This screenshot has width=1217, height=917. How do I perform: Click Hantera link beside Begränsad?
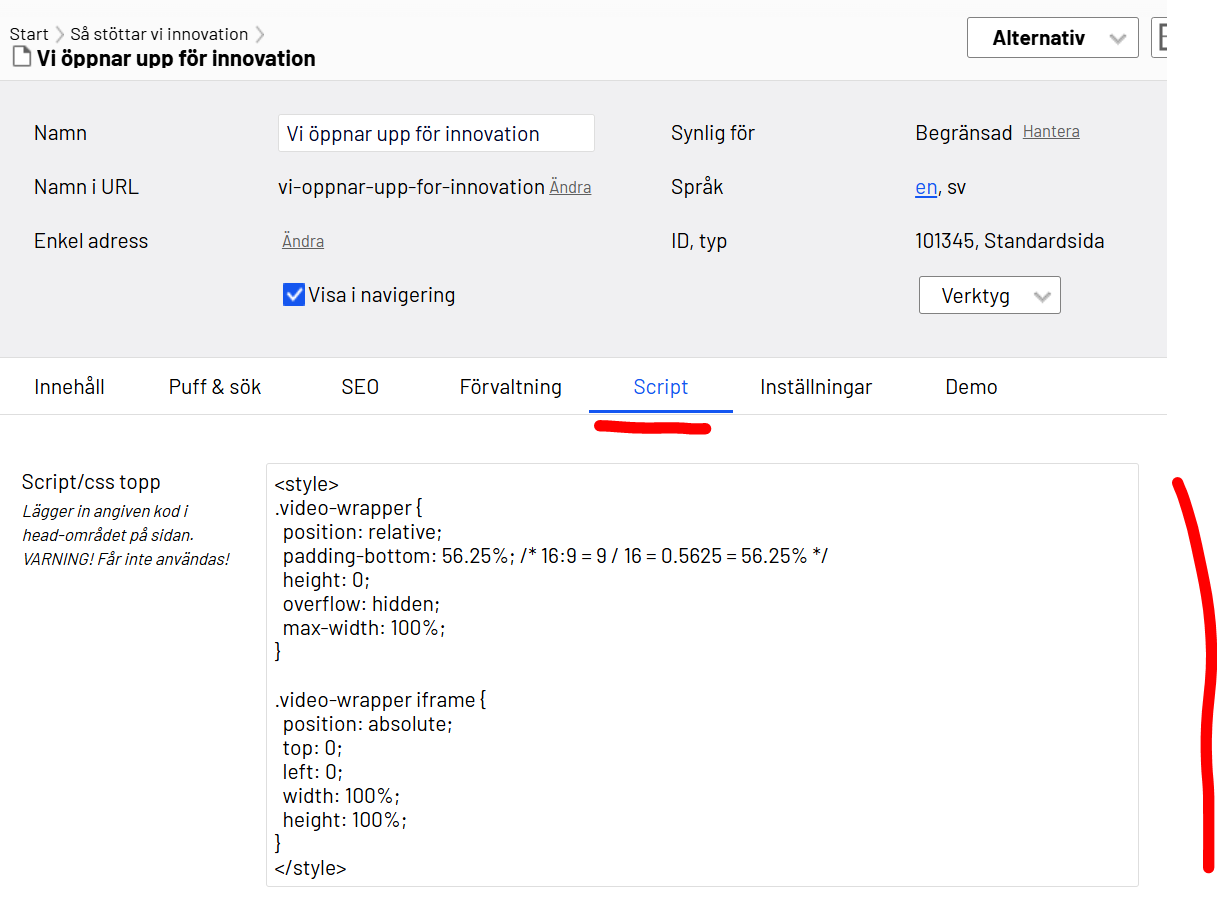[1050, 132]
